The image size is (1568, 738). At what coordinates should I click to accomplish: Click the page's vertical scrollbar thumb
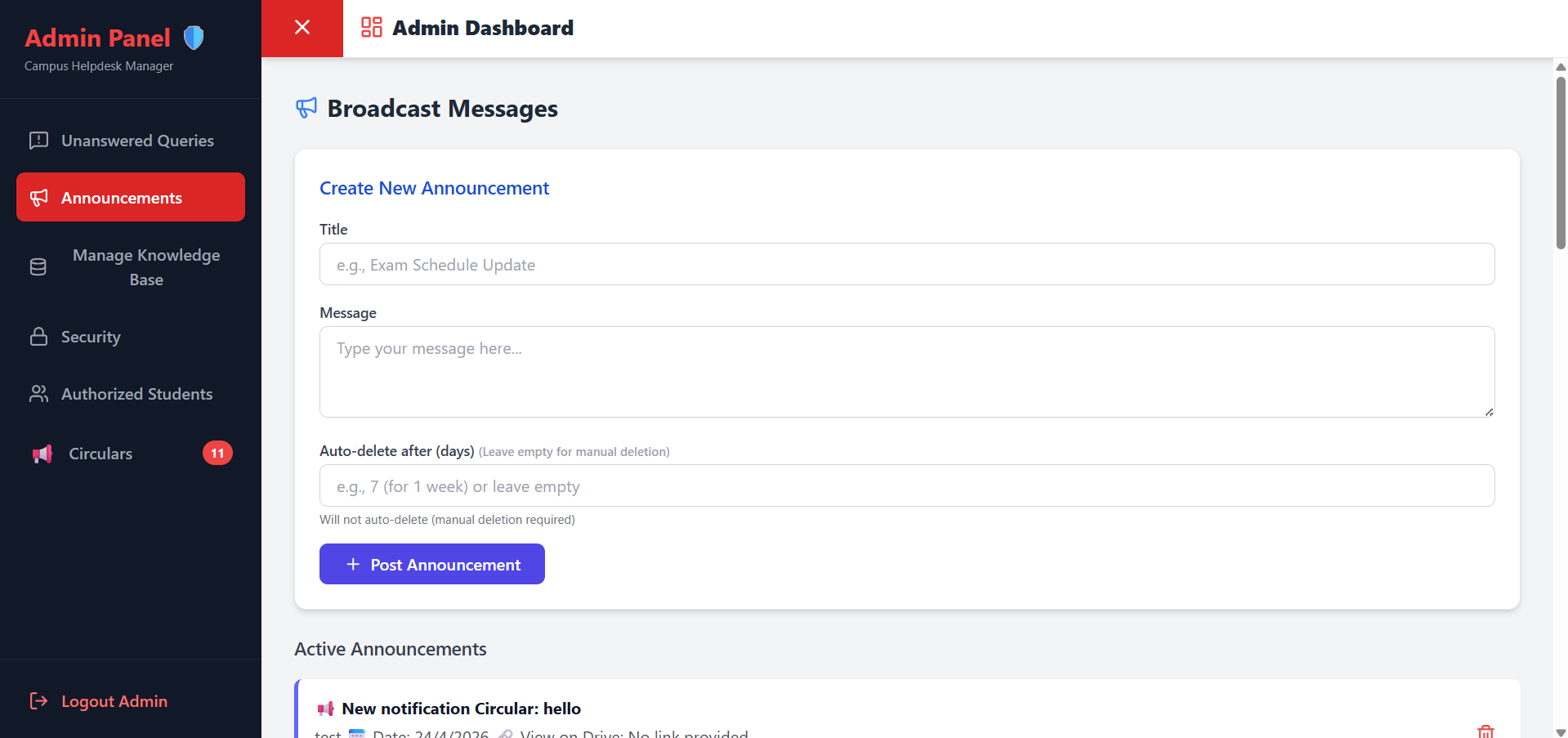(x=1561, y=163)
